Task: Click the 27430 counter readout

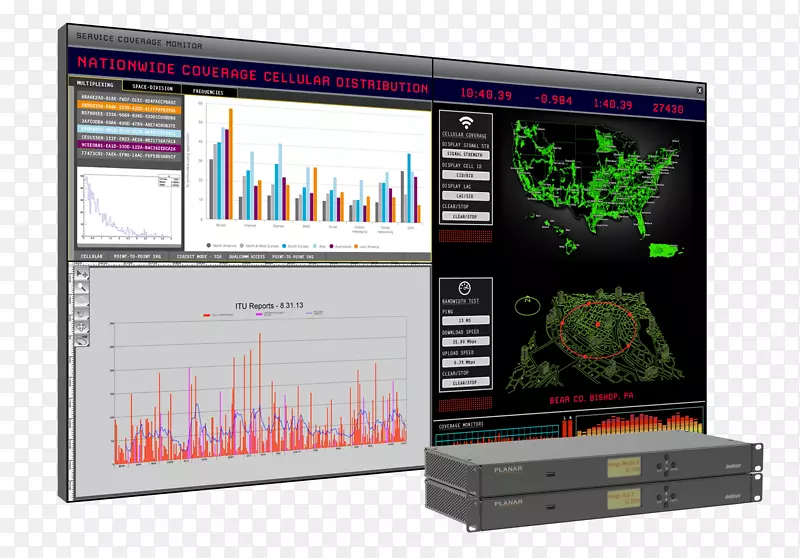Action: [x=668, y=108]
